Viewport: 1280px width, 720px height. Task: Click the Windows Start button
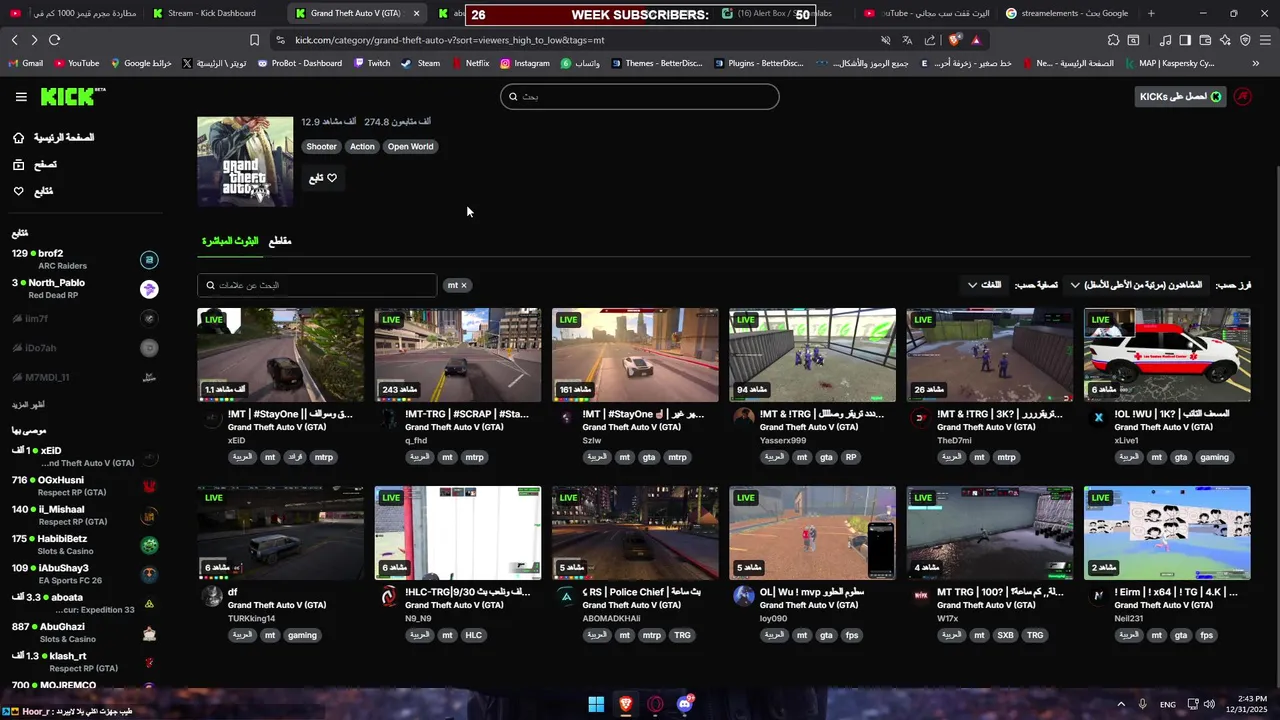(x=596, y=704)
